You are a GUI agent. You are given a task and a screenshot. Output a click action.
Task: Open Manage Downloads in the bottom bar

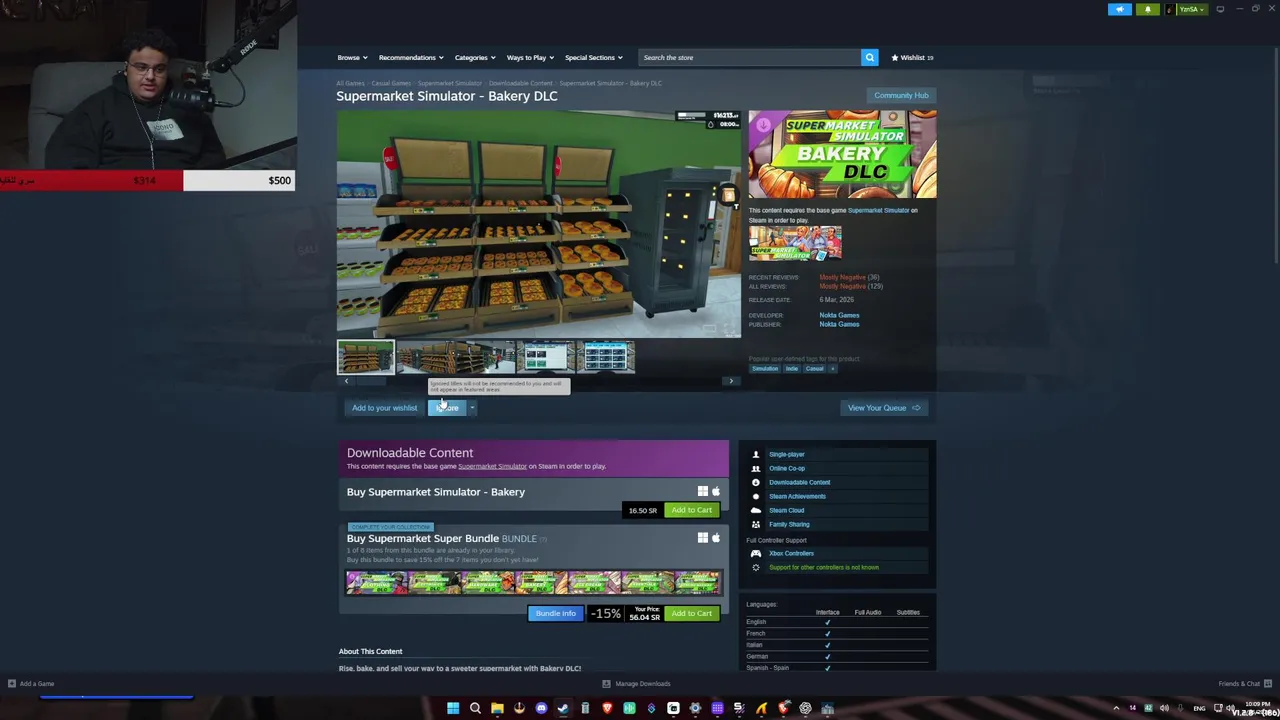tap(637, 684)
